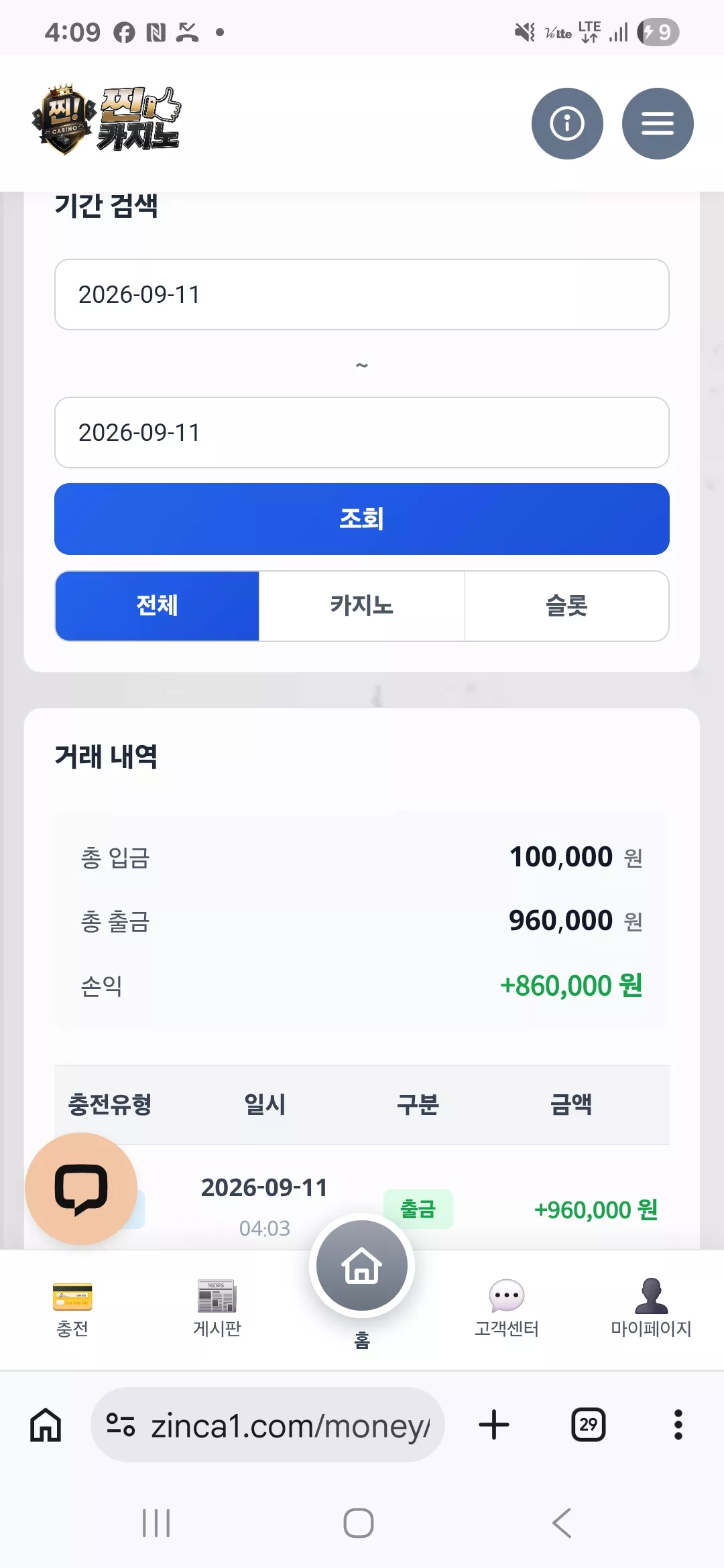Select the 전체 filter tab
Screen dimensions: 724x1568
click(x=158, y=606)
